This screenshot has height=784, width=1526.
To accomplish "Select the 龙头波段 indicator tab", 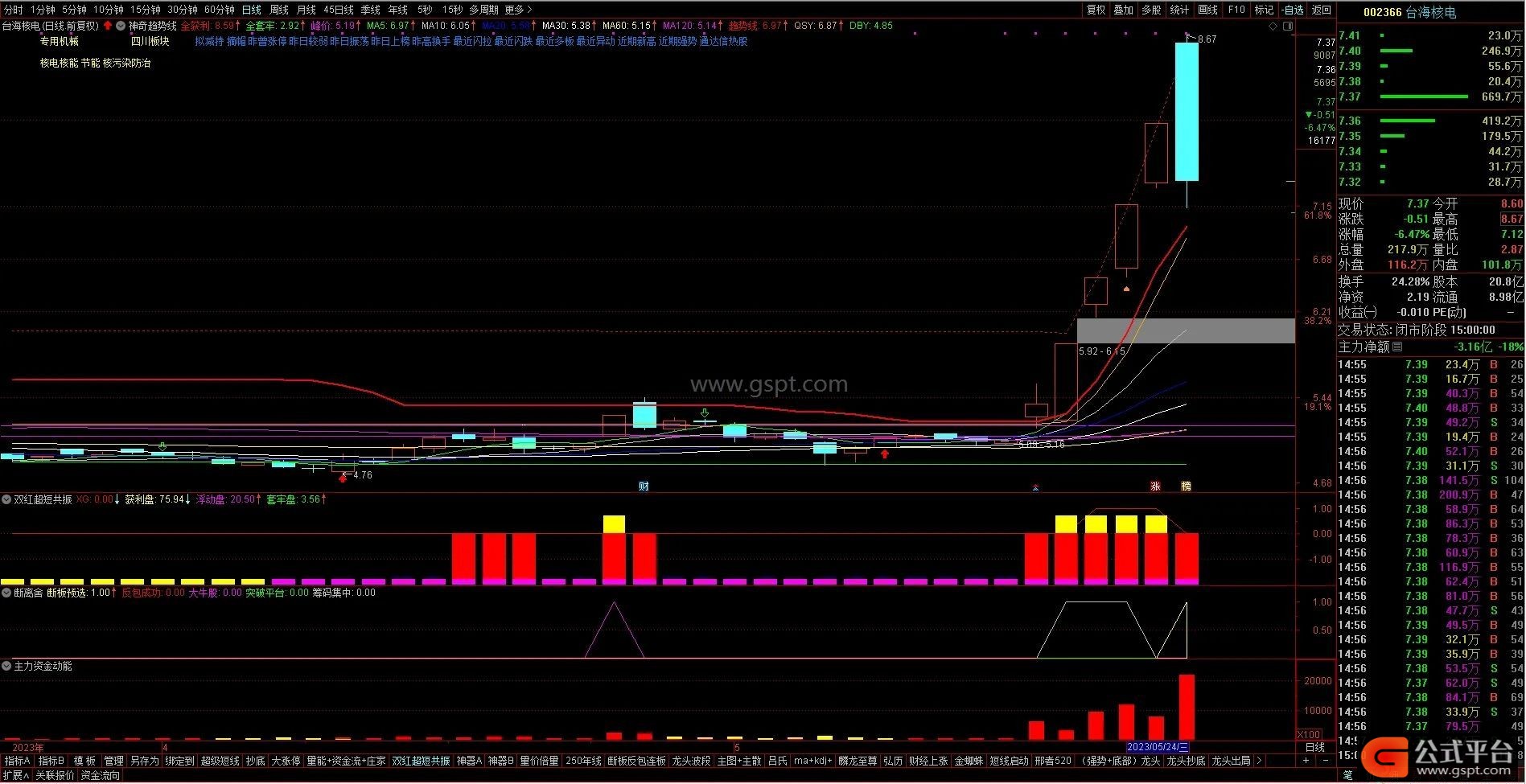I will (x=691, y=760).
